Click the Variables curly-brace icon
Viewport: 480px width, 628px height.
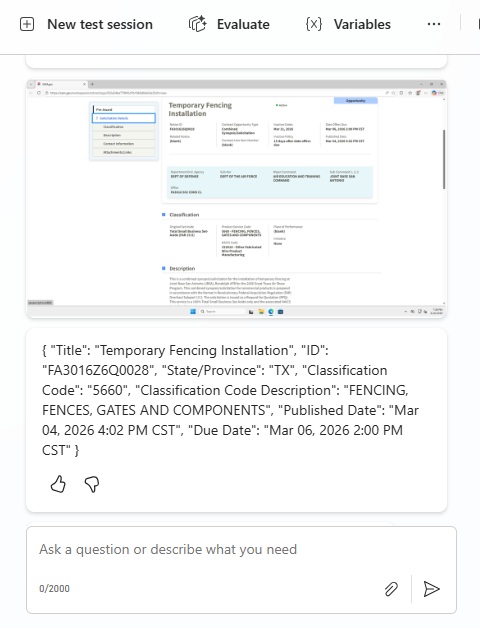tap(313, 24)
